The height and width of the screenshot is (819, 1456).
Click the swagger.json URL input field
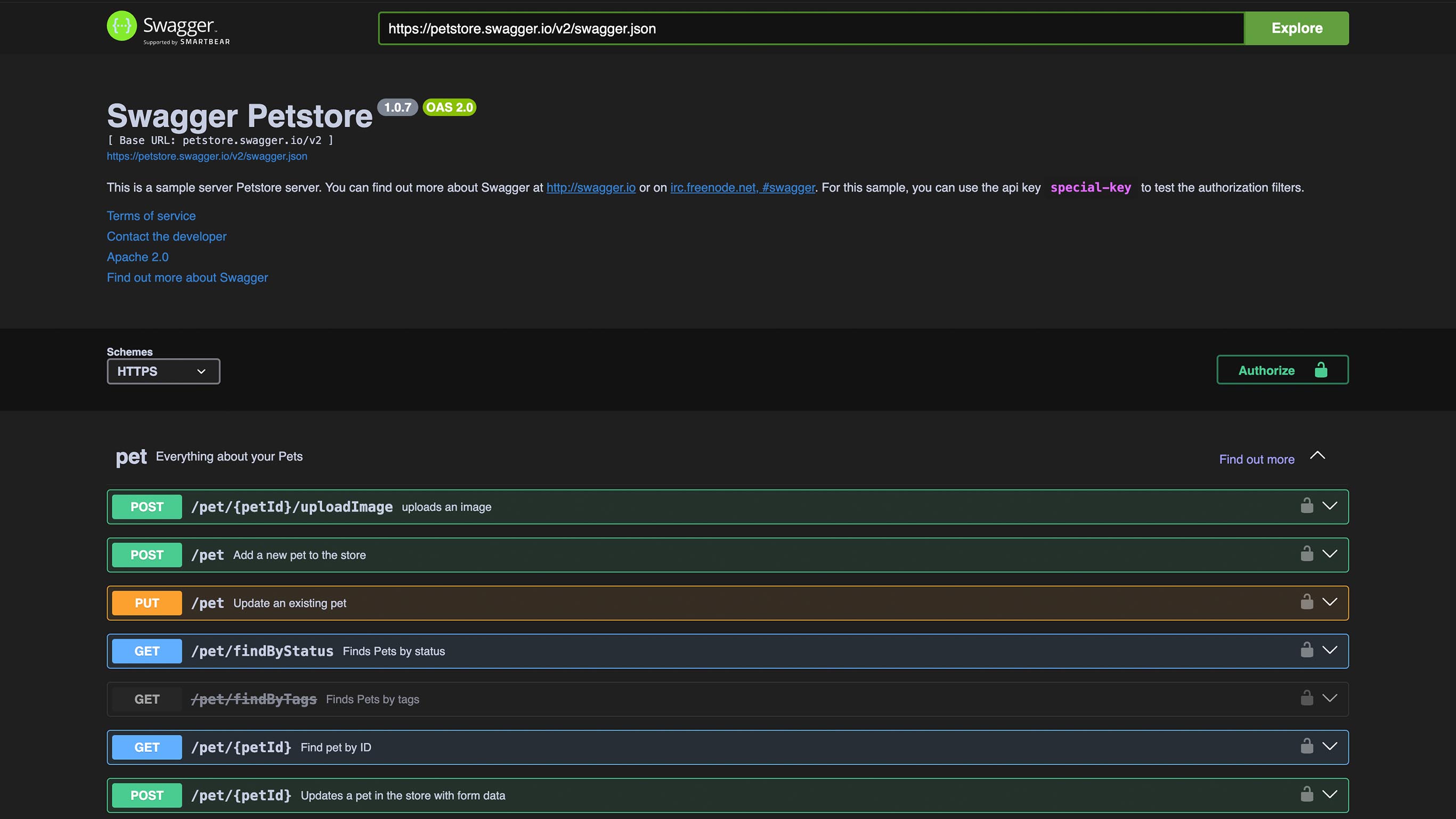pyautogui.click(x=811, y=28)
